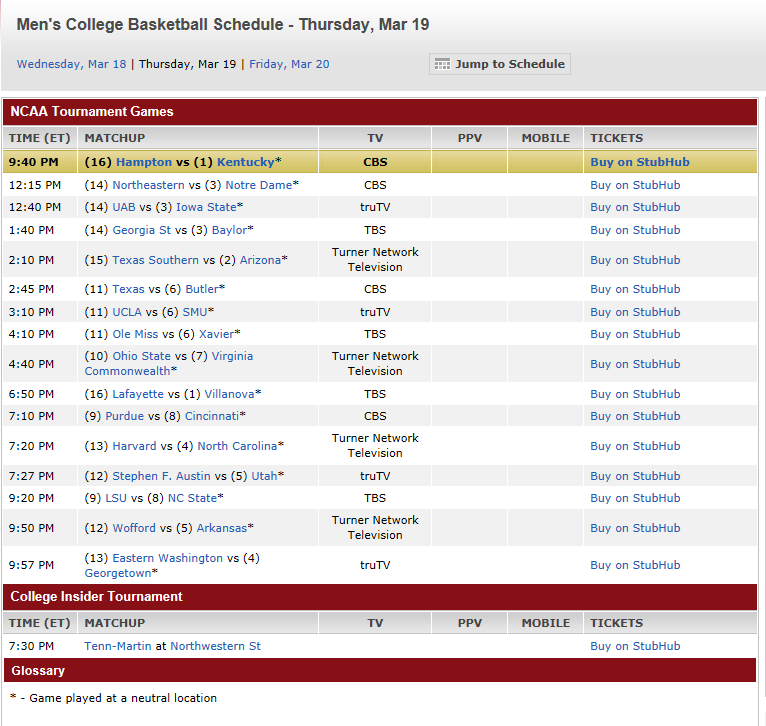Image resolution: width=766 pixels, height=726 pixels.
Task: Select the Ohio State team link
Action: pos(142,356)
